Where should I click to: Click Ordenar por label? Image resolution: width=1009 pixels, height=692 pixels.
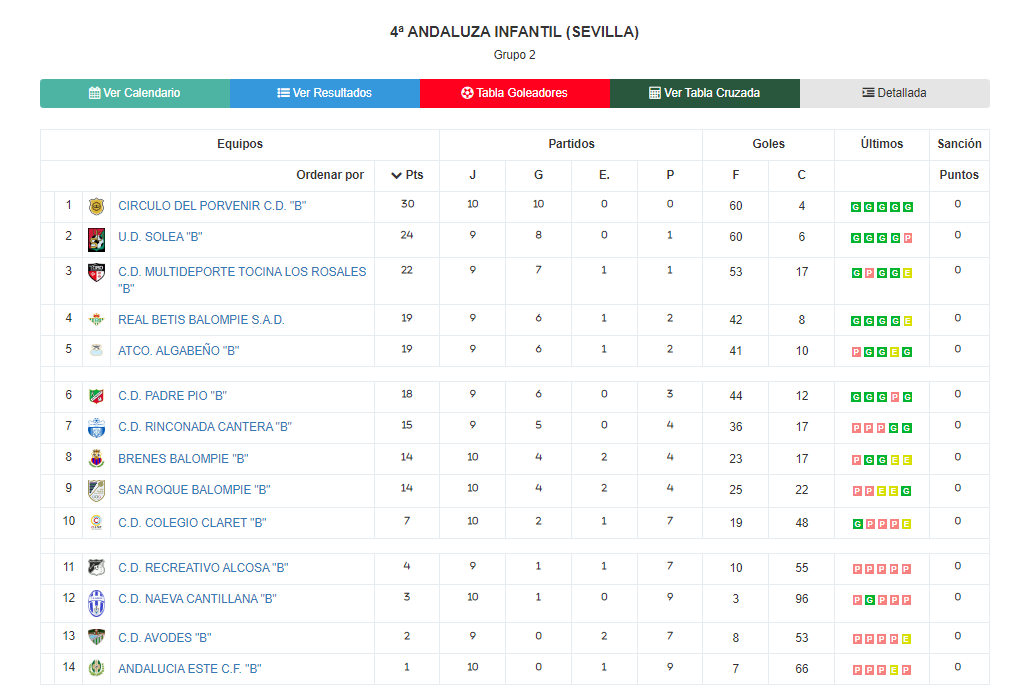(330, 175)
